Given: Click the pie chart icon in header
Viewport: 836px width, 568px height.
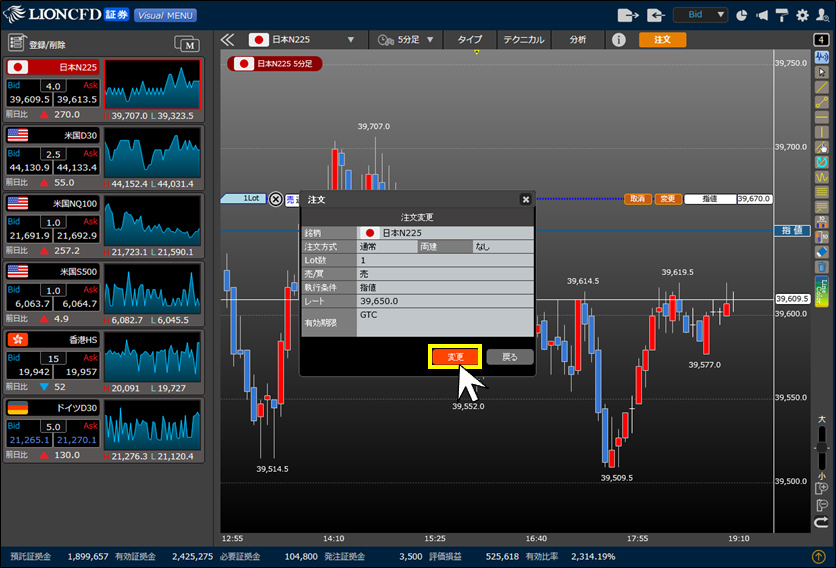Looking at the screenshot, I should point(741,15).
